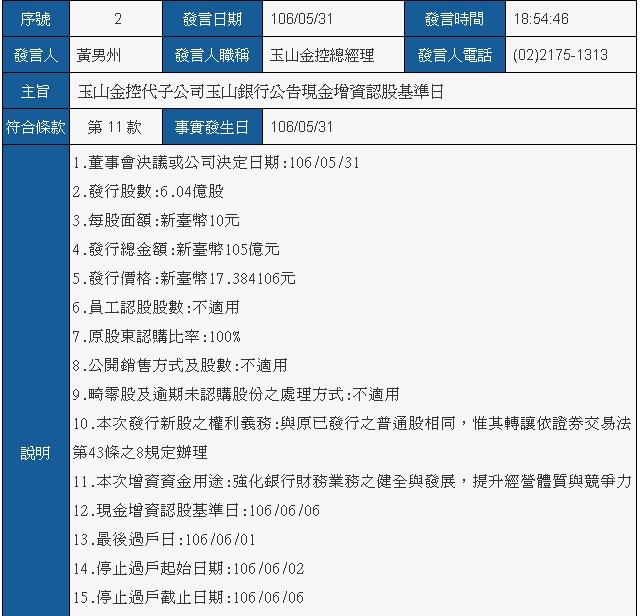
Task: Select the title 玉山金控總經理
Action: pos(322,55)
